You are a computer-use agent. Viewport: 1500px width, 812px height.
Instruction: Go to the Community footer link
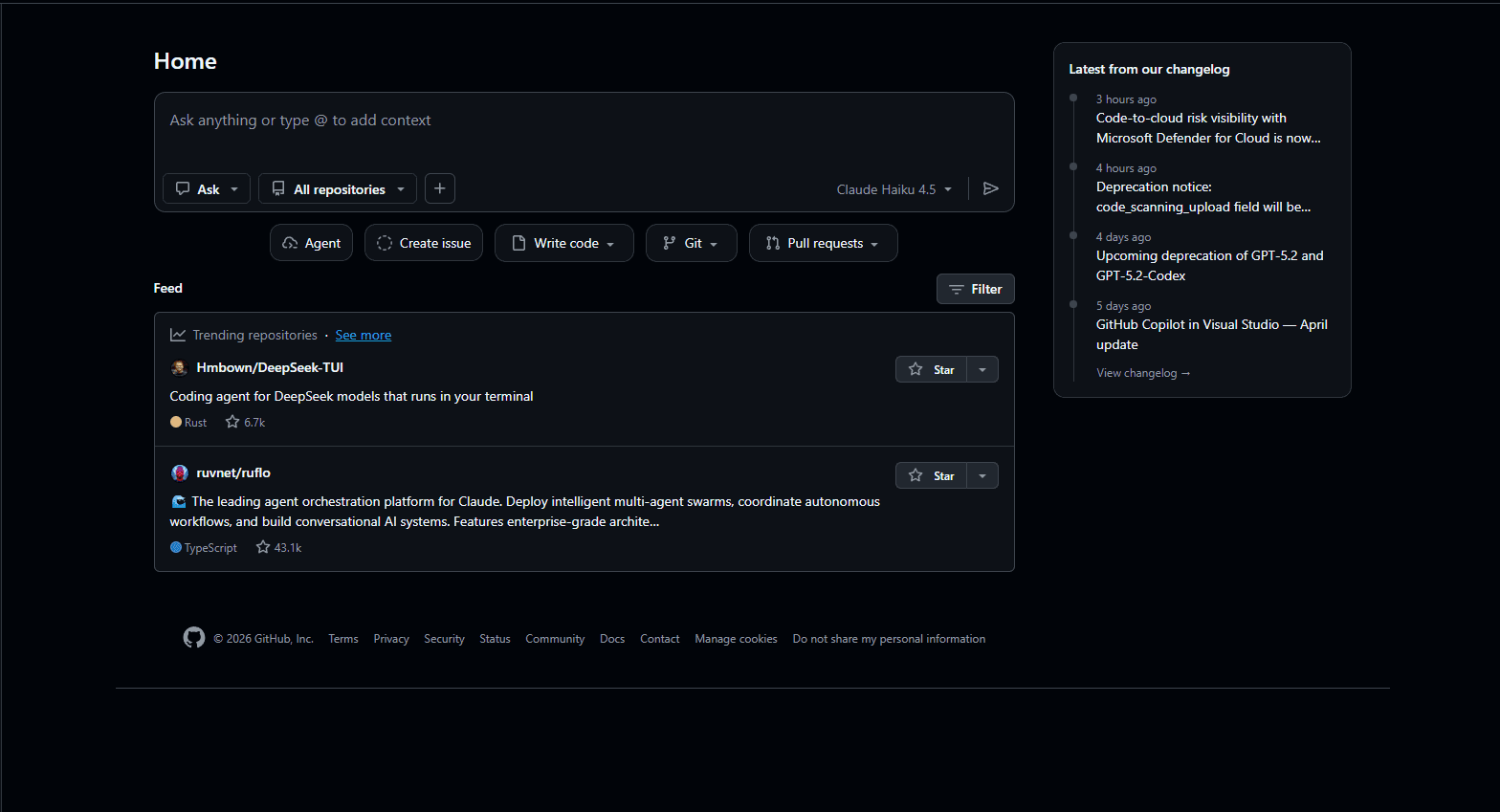click(555, 639)
